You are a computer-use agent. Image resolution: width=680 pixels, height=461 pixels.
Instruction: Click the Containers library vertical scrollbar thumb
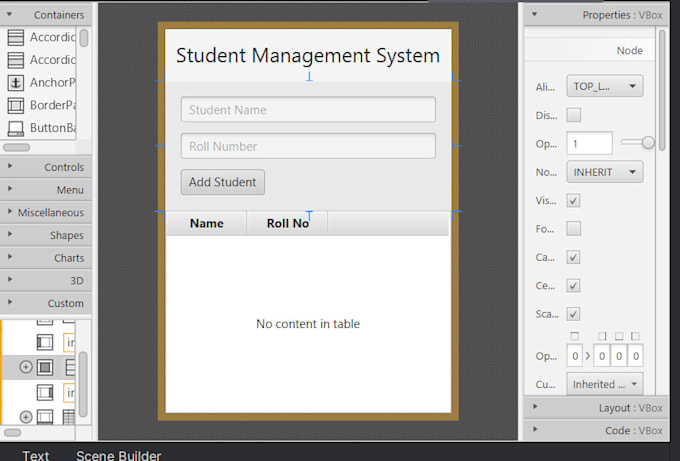84,38
